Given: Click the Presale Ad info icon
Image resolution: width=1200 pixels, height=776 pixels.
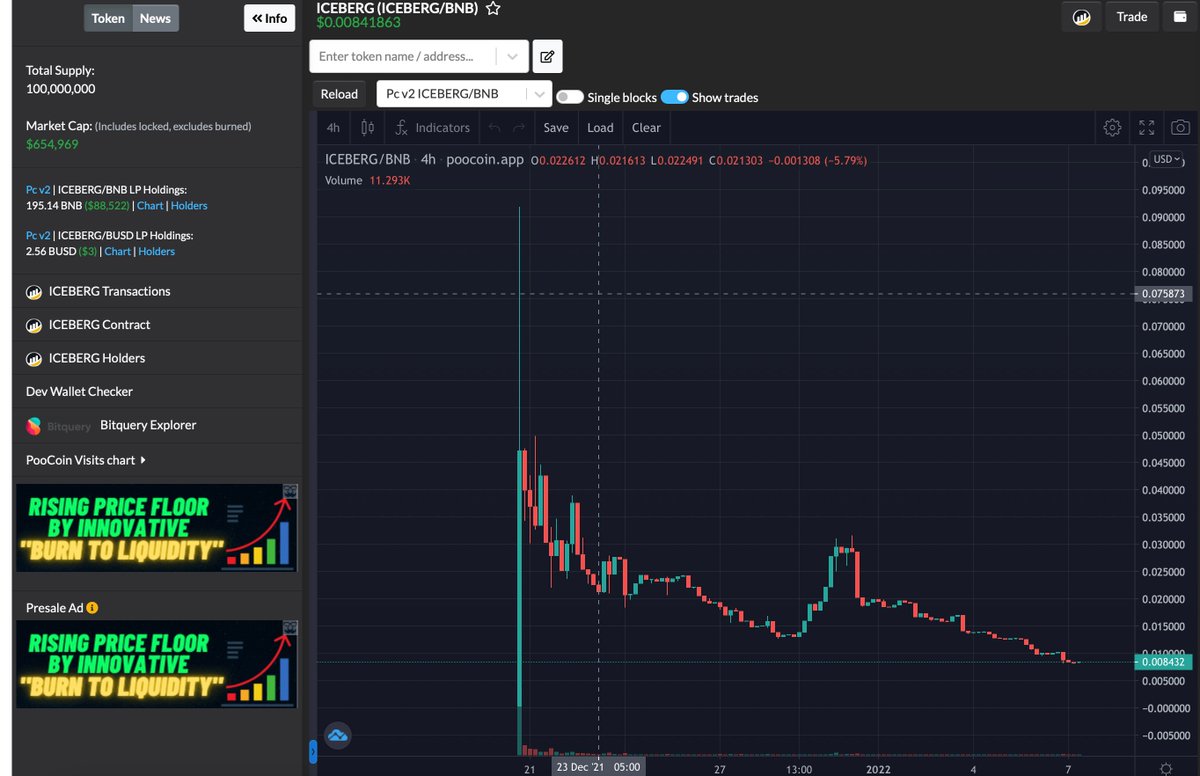Looking at the screenshot, I should [92, 607].
